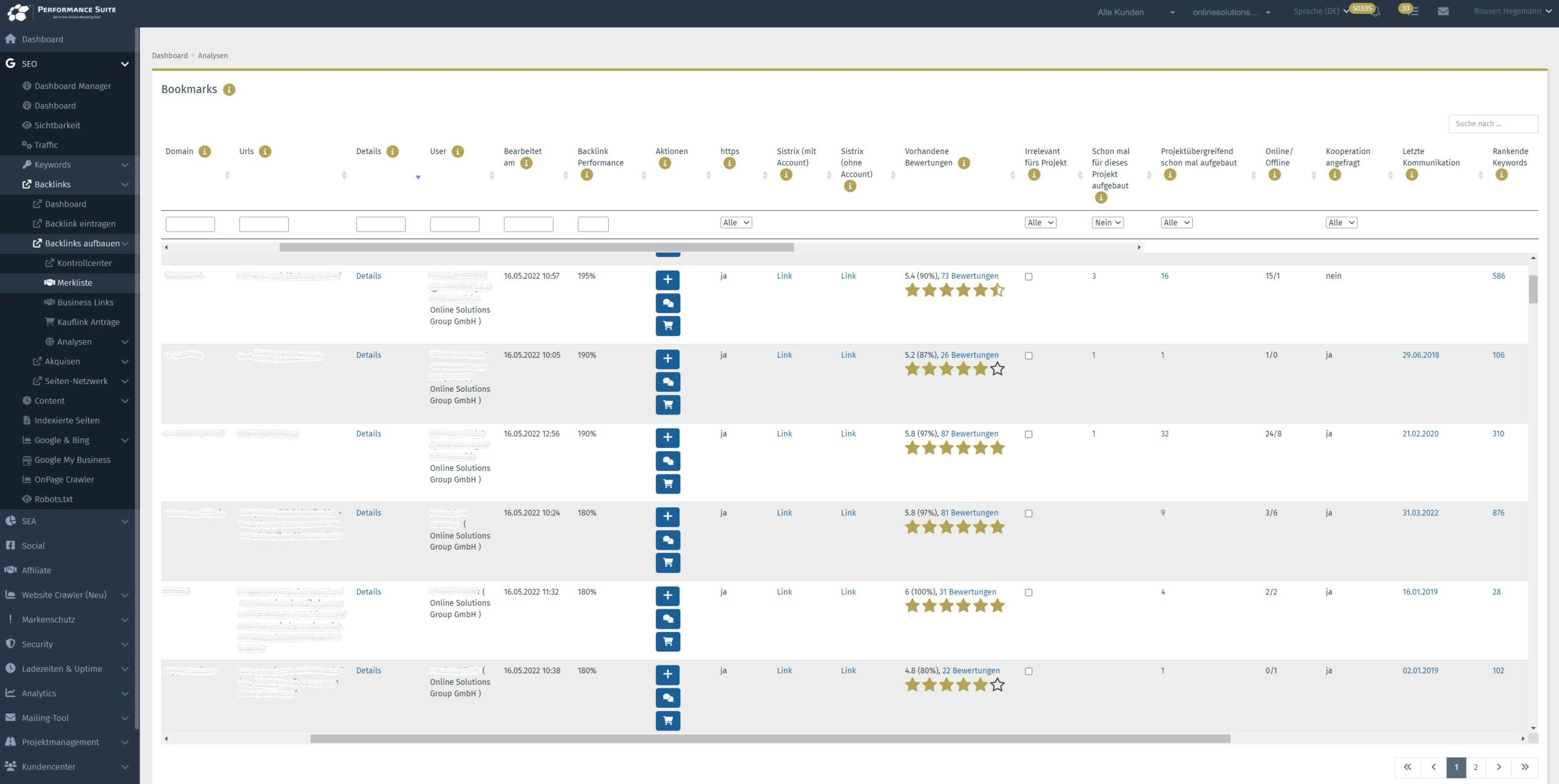Click the plus icon in the 195% row
Image resolution: width=1559 pixels, height=784 pixels.
tap(667, 279)
